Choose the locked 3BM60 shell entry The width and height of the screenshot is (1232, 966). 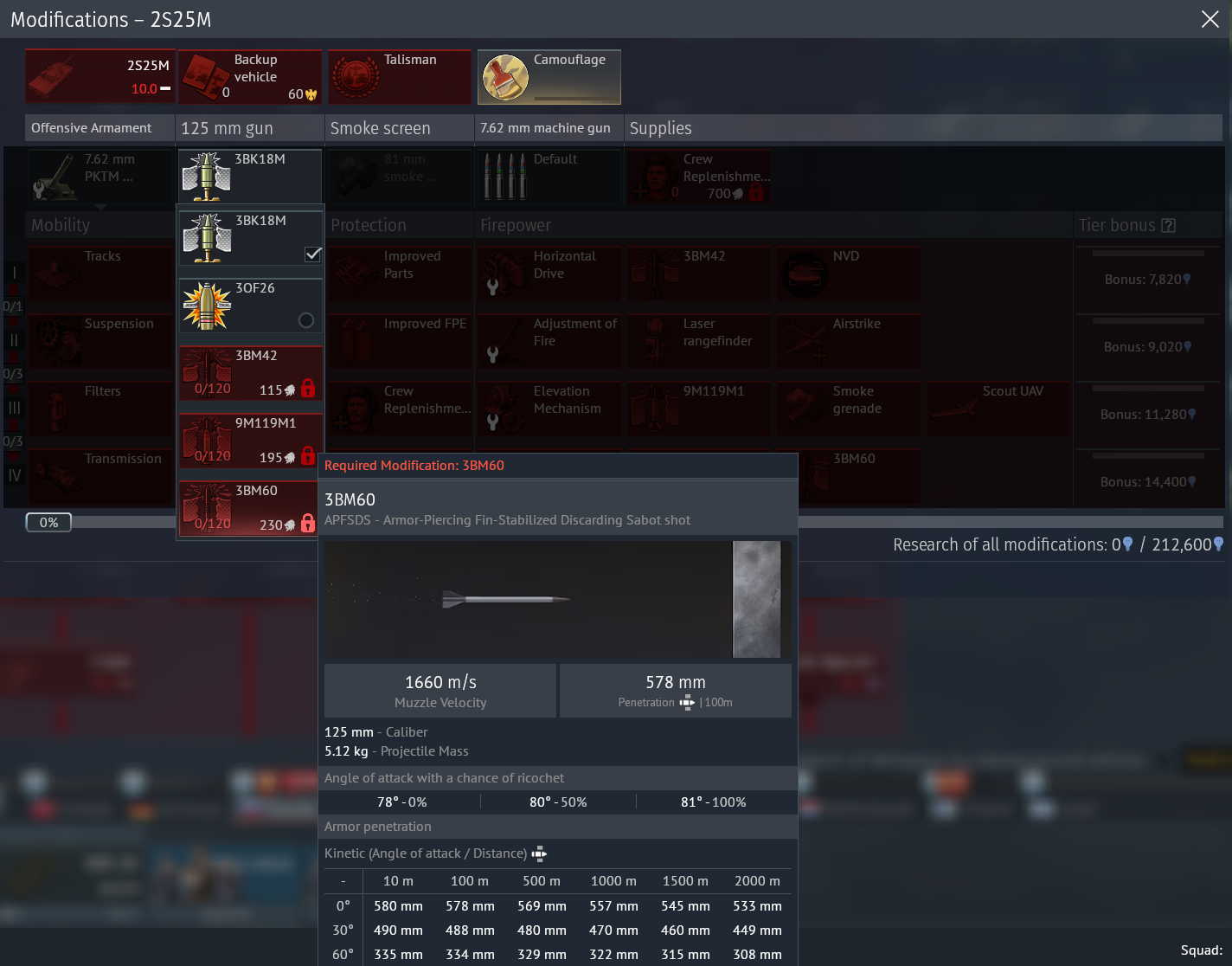tap(251, 507)
